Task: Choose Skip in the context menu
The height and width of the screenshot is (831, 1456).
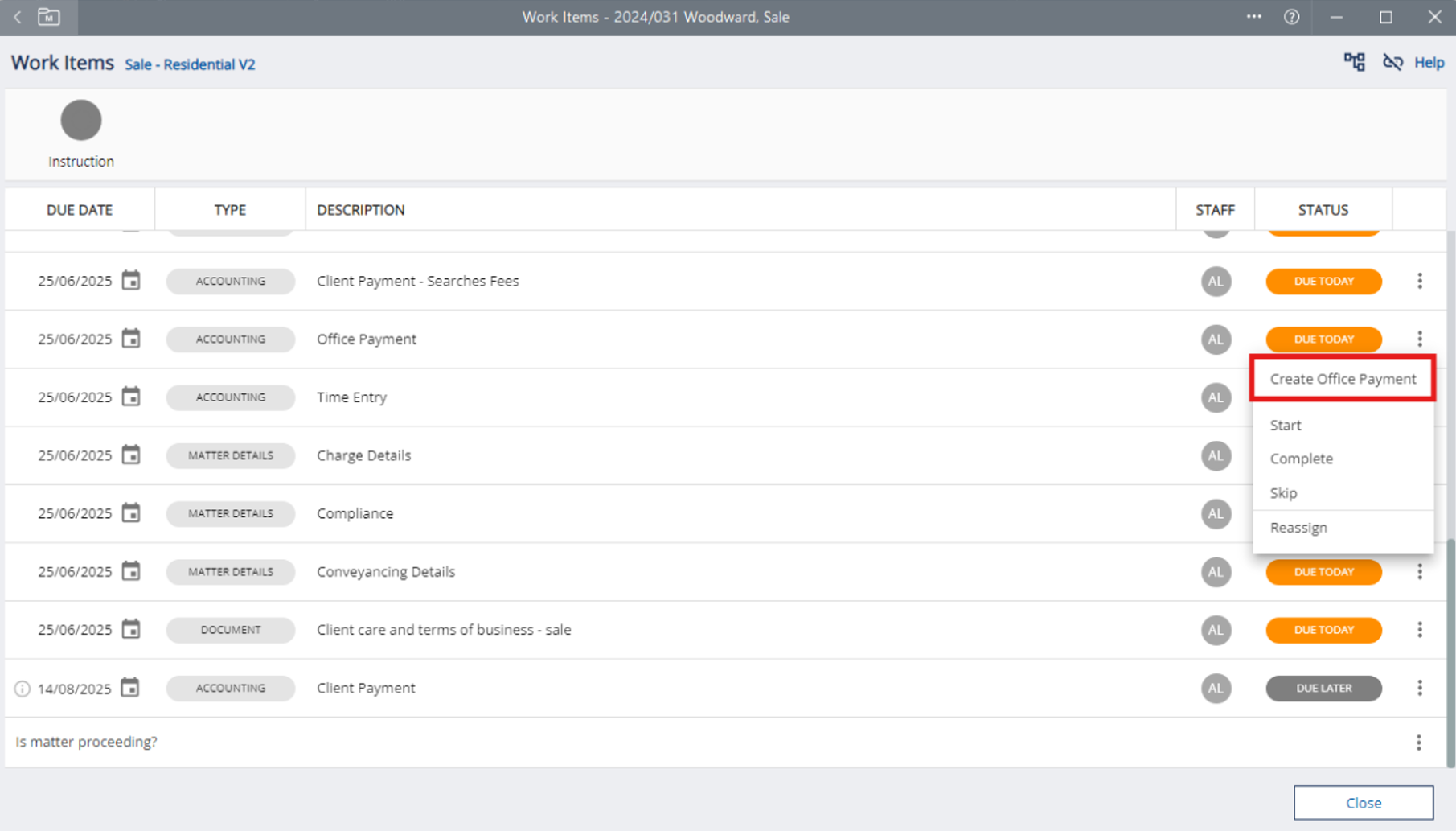Action: pos(1283,493)
